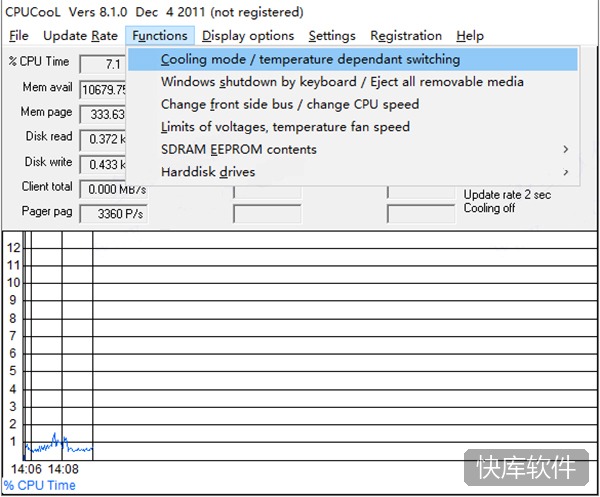Open the Registration menu
The image size is (600, 497).
[x=406, y=36]
